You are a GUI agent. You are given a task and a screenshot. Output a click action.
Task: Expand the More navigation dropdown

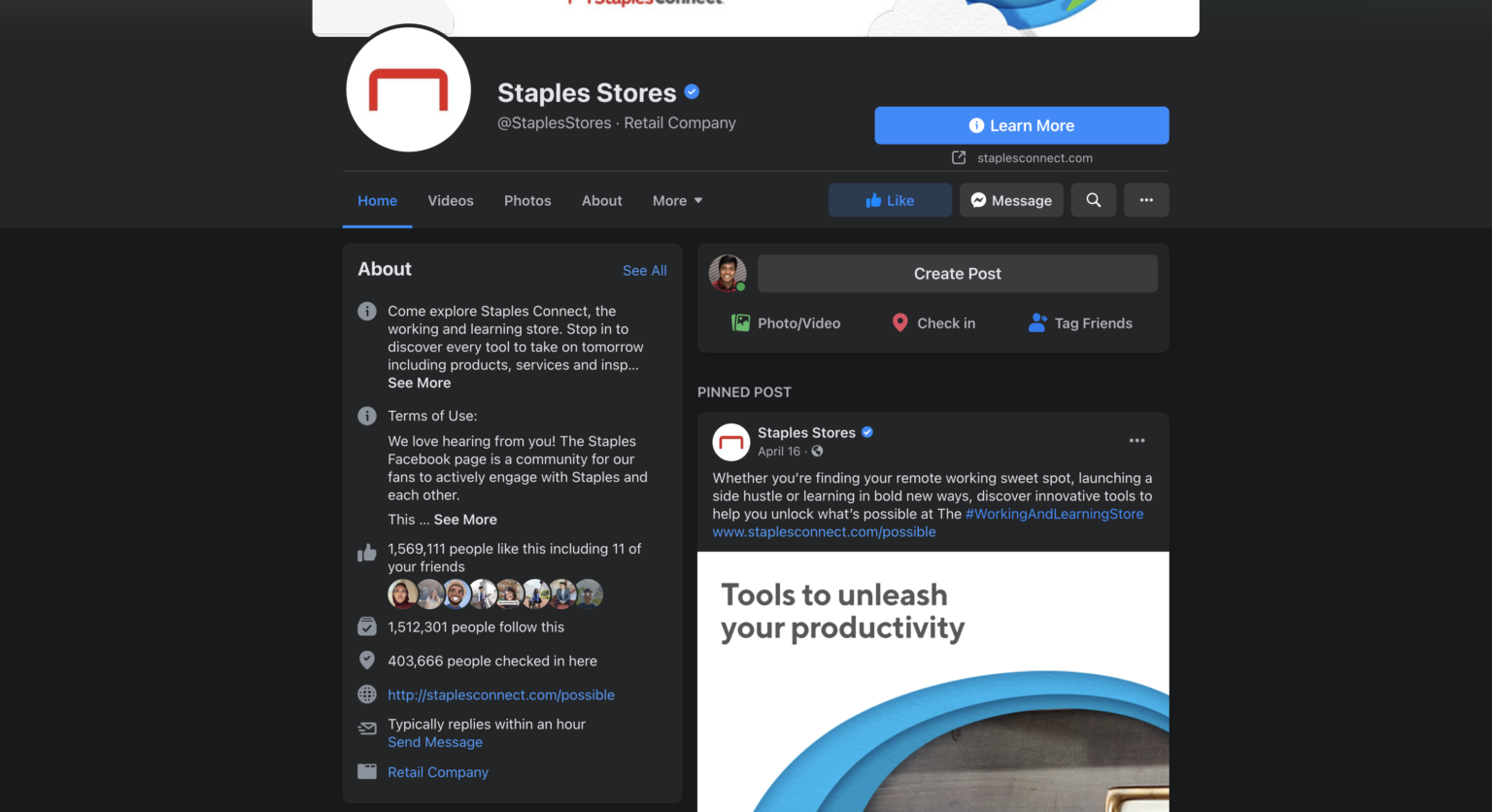tap(676, 200)
